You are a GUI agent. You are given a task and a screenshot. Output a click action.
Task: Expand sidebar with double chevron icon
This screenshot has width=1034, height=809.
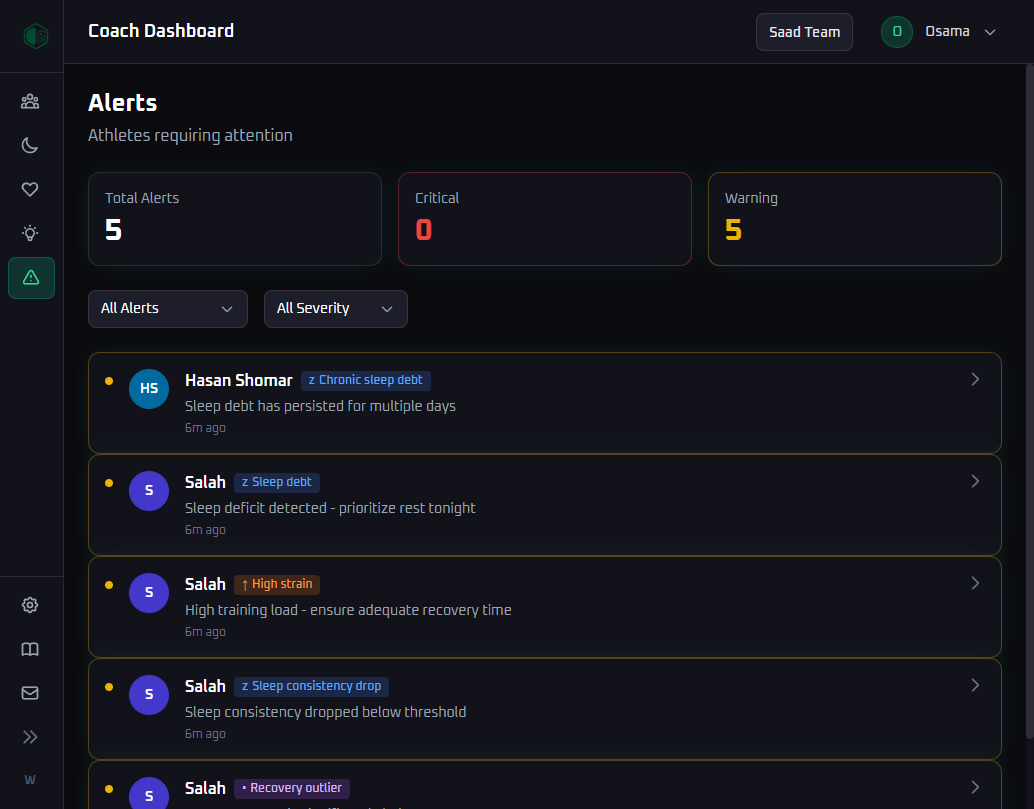[x=30, y=737]
